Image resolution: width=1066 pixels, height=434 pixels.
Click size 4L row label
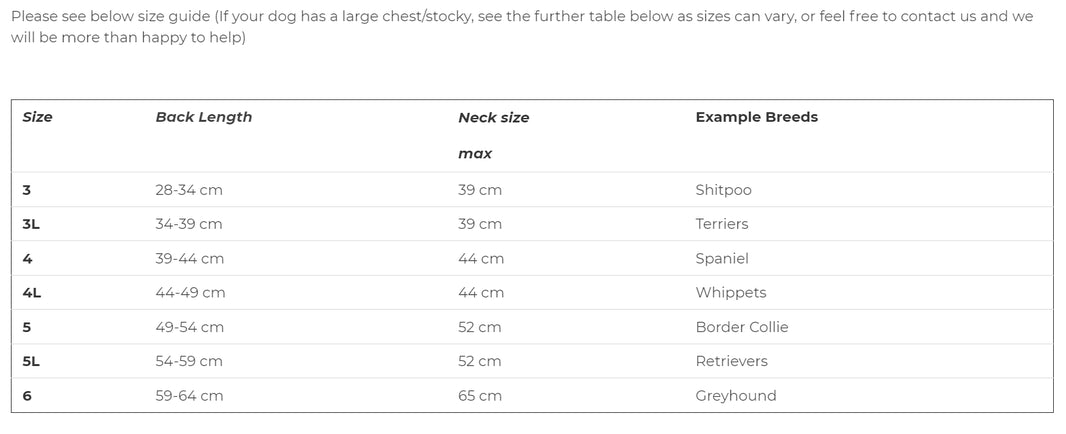coord(31,293)
